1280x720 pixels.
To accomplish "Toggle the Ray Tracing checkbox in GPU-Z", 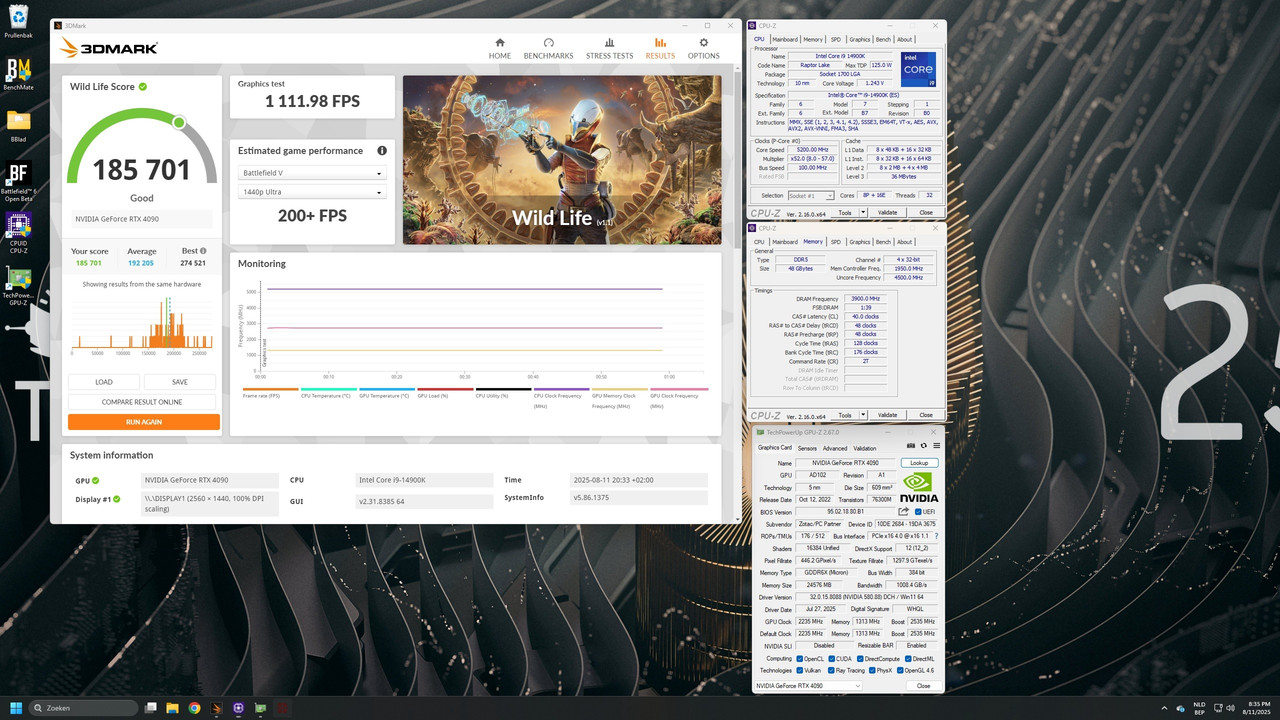I will [x=830, y=670].
